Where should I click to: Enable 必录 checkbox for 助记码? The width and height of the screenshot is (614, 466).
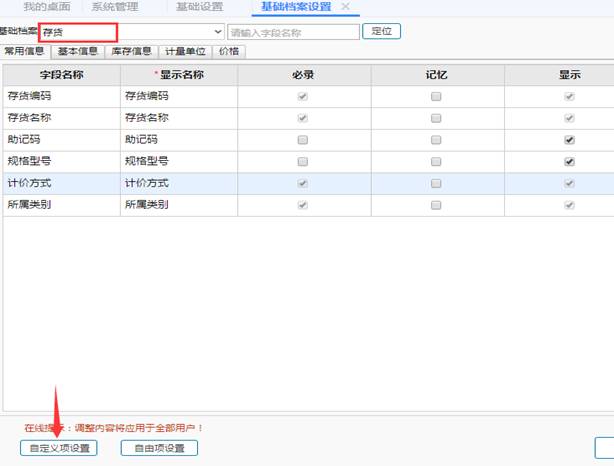pos(303,140)
